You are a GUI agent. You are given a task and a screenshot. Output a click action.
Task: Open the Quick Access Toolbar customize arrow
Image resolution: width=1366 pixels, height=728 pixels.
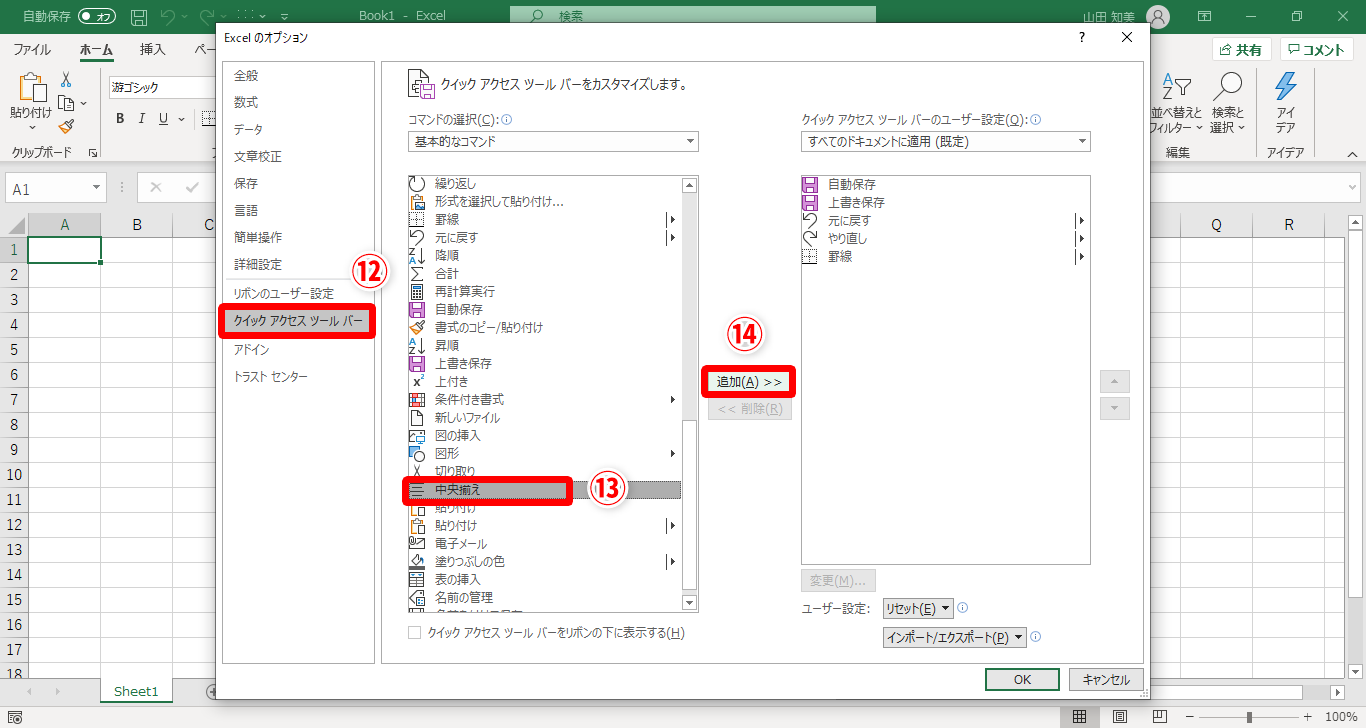(x=285, y=18)
